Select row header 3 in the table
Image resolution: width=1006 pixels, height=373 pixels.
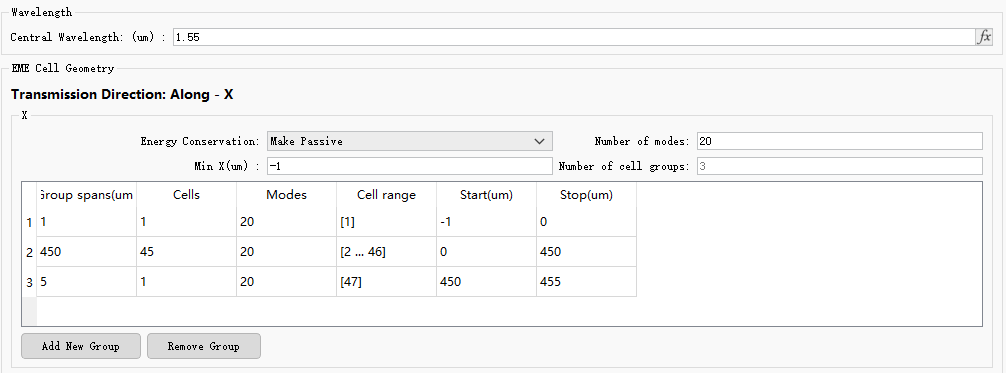(x=29, y=282)
